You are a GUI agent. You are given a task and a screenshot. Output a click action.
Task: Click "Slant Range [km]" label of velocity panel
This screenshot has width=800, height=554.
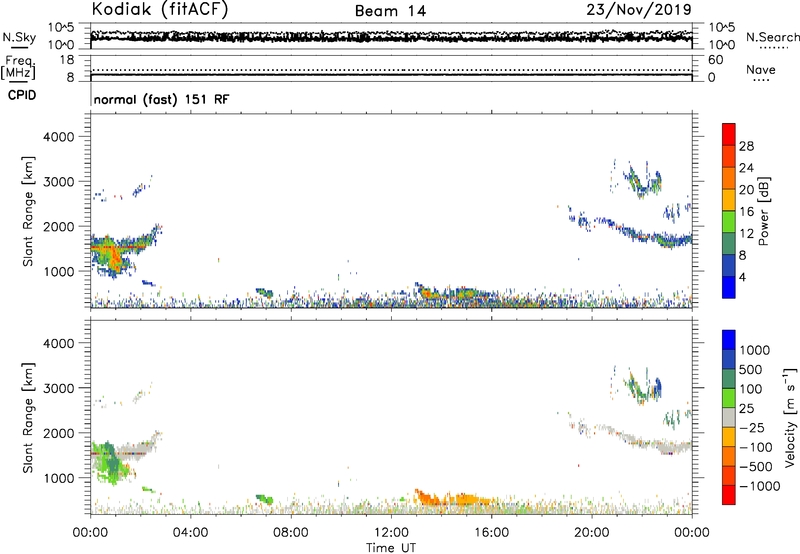point(28,417)
